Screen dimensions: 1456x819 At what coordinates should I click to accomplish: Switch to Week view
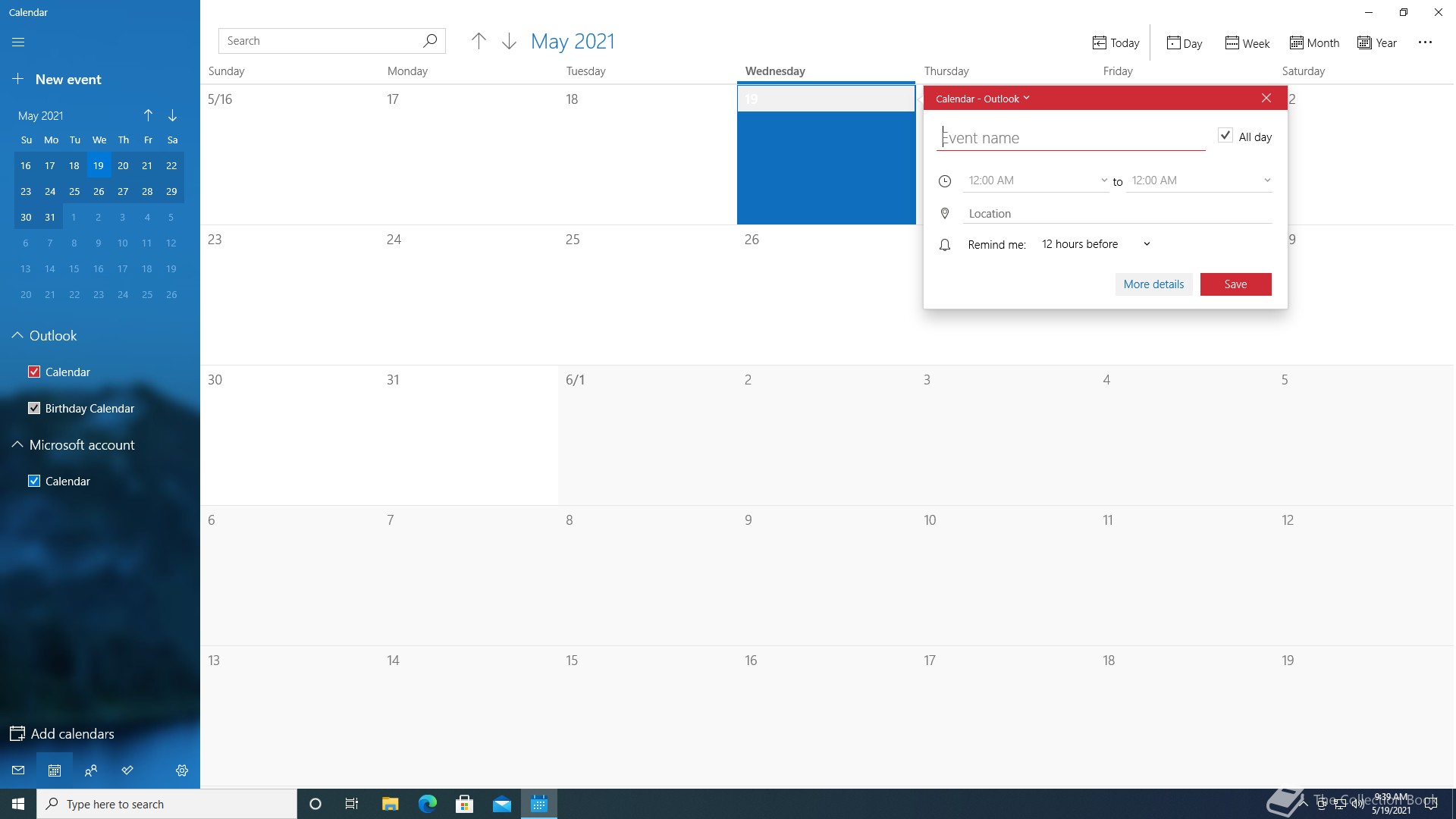point(1247,43)
